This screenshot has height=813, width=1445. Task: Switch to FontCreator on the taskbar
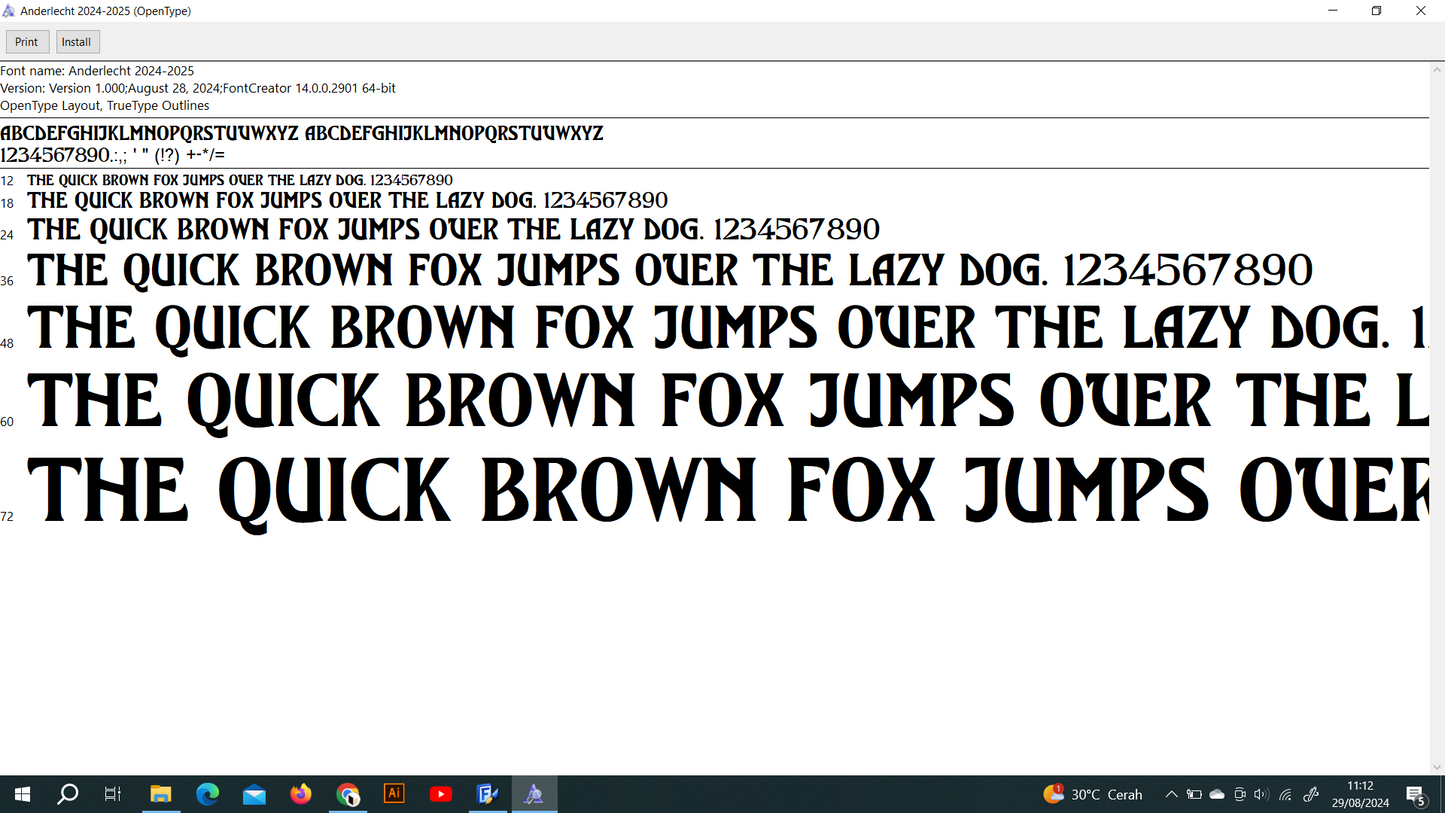487,795
